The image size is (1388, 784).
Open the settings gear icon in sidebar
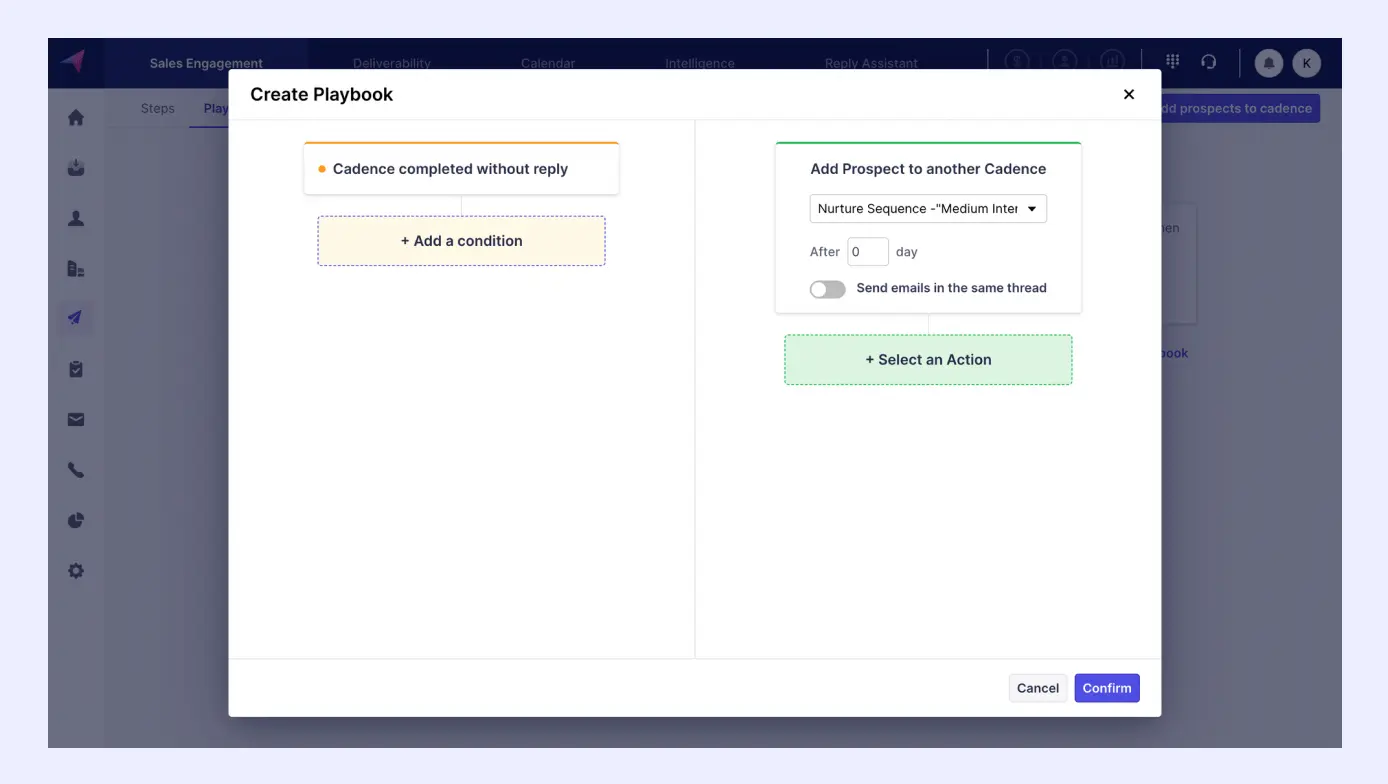click(x=76, y=571)
